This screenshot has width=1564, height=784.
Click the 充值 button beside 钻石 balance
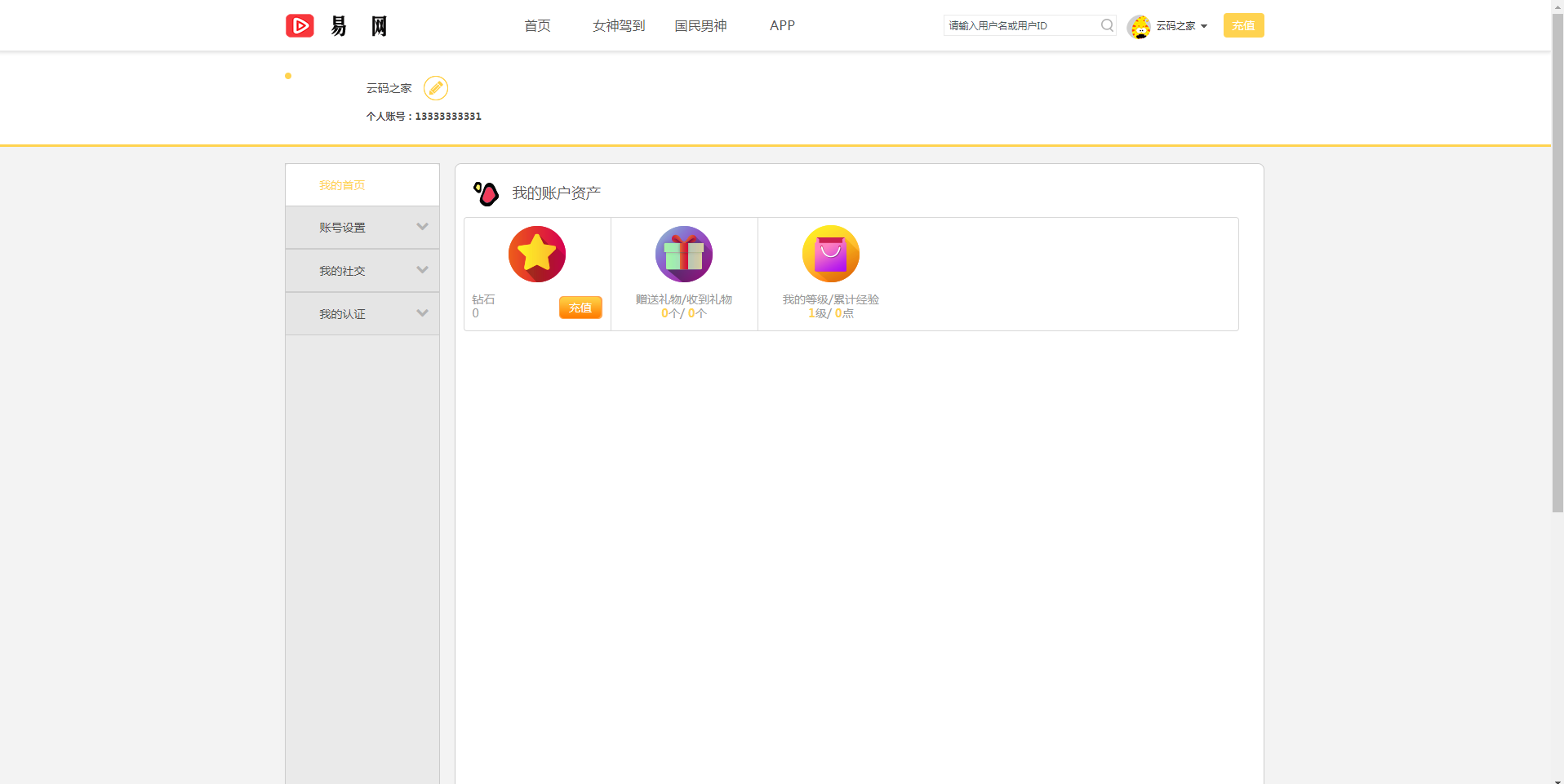[x=580, y=308]
